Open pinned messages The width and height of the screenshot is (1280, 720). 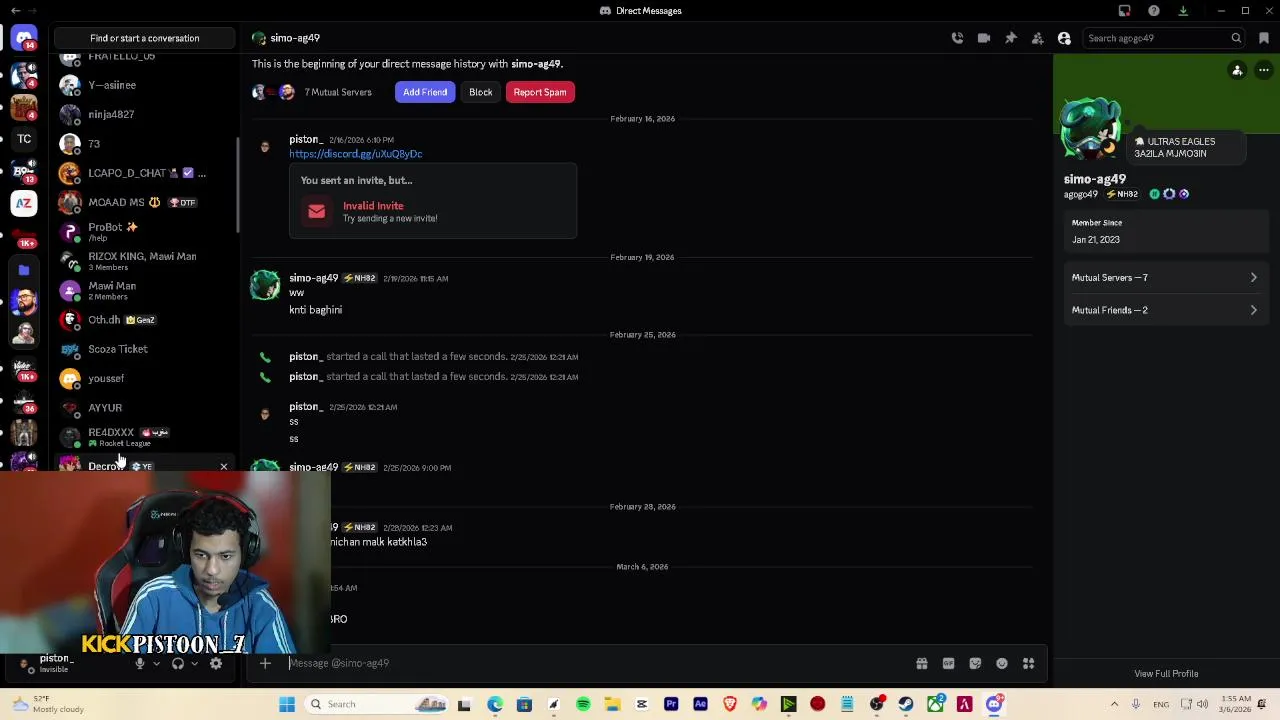(x=1011, y=38)
